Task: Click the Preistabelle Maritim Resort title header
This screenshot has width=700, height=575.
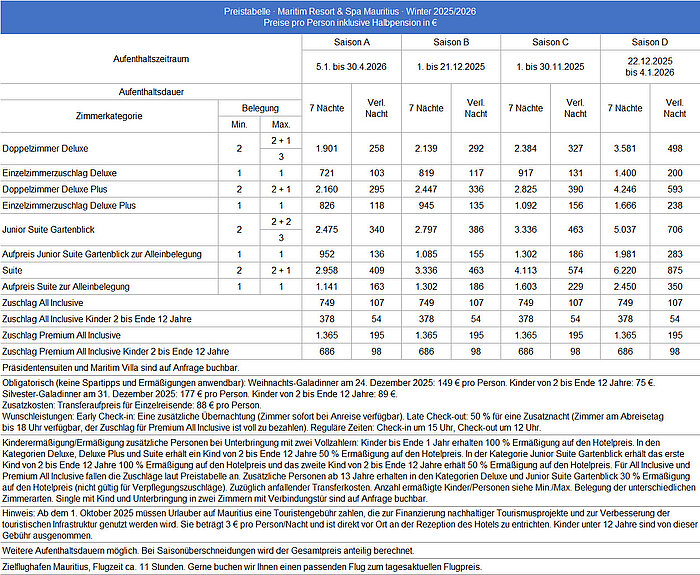Action: click(350, 17)
